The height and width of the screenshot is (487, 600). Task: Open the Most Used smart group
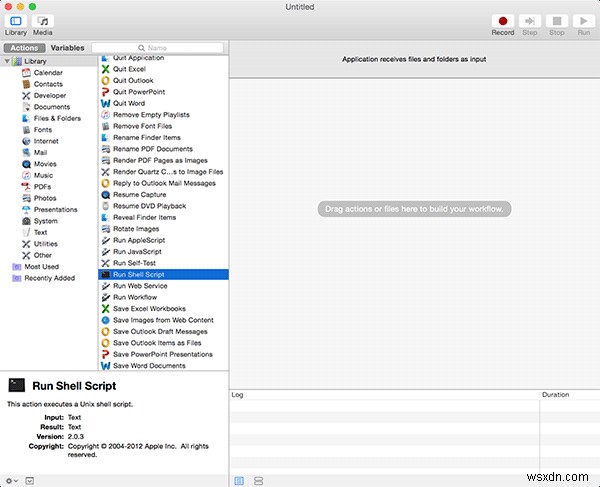[x=41, y=267]
